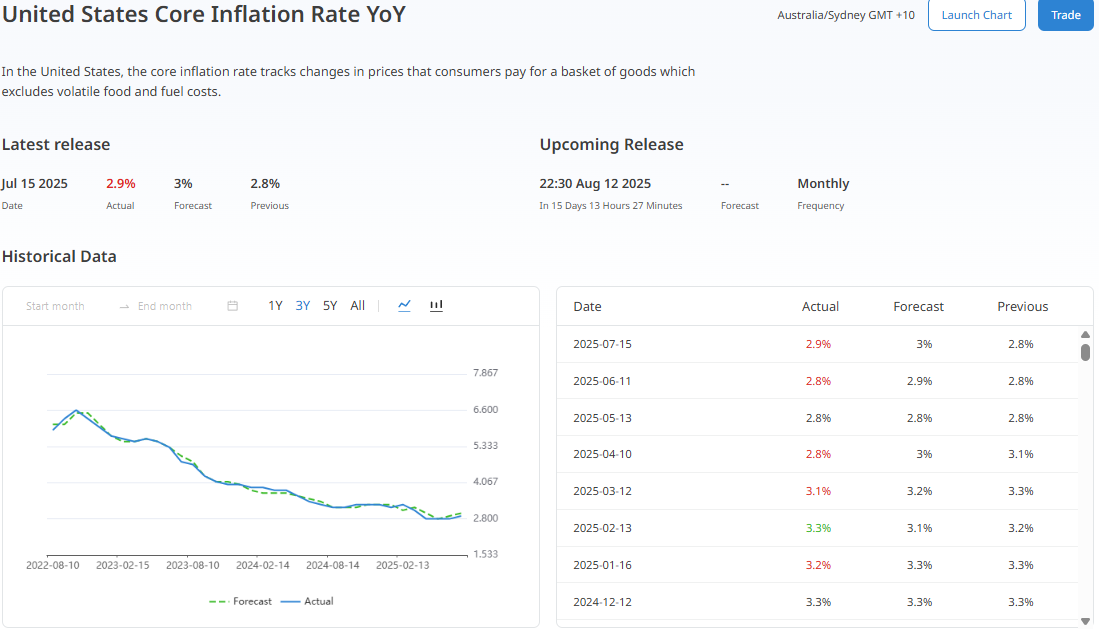Viewport: 1099px width, 639px height.
Task: Toggle the Actual legend series
Action: coord(307,602)
